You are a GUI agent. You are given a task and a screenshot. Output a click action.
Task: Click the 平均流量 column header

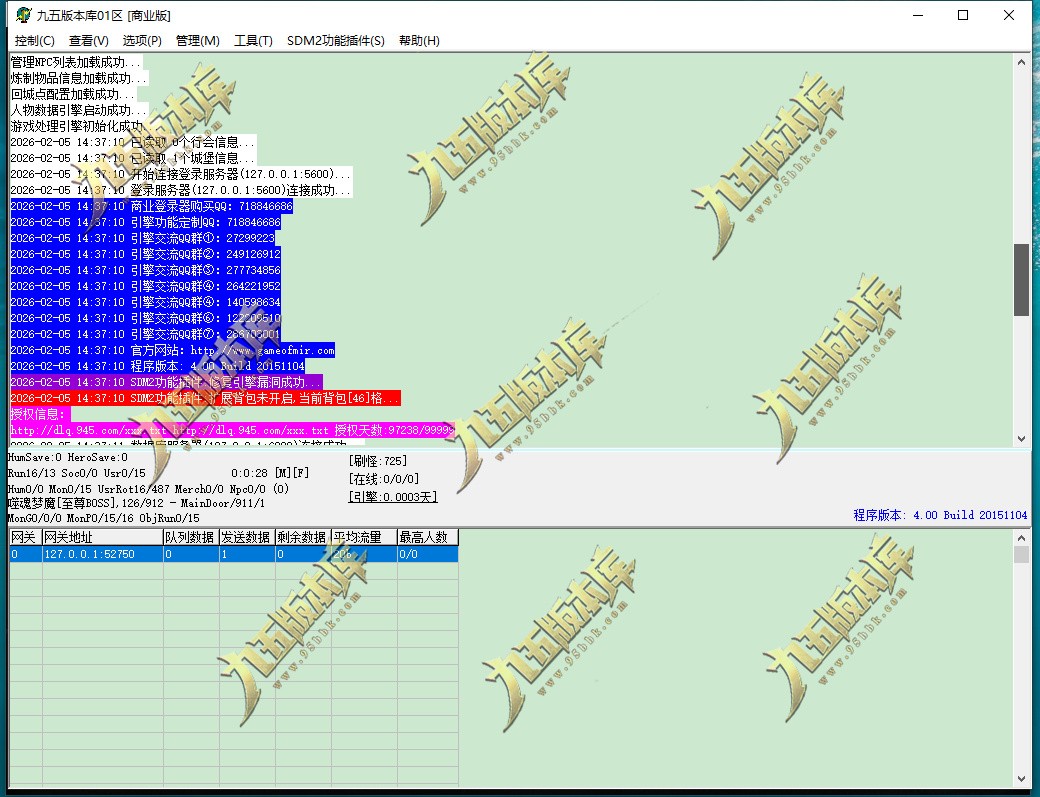[364, 537]
